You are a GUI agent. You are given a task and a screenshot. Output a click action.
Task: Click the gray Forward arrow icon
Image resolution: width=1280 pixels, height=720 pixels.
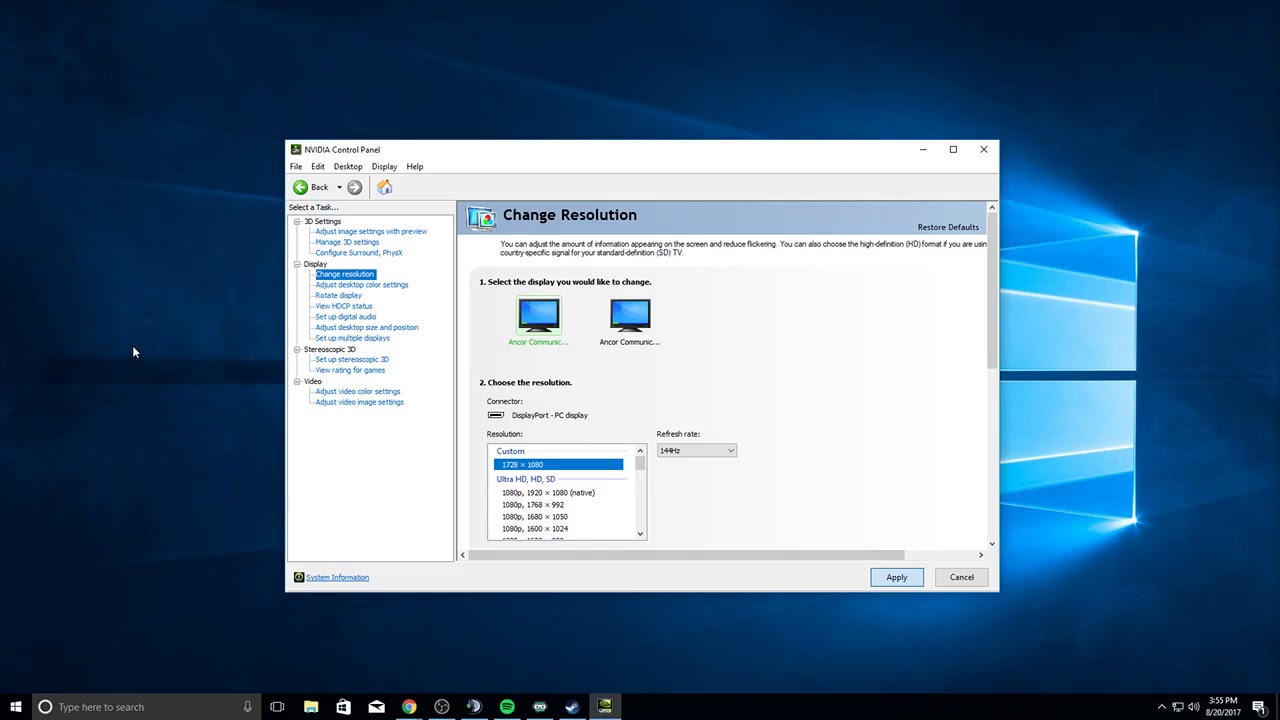pos(355,187)
